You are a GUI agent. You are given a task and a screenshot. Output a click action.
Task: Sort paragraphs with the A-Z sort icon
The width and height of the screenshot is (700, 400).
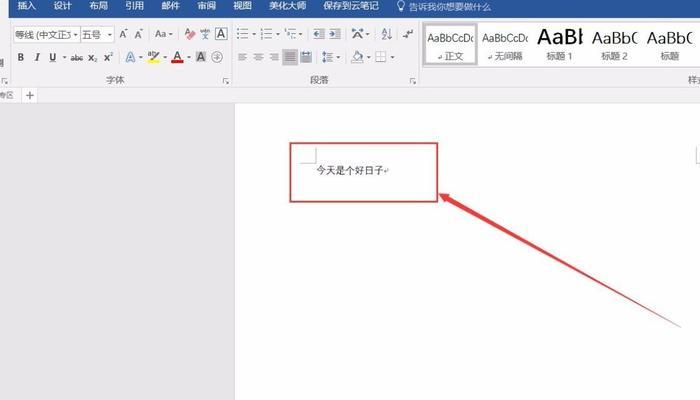[x=387, y=34]
